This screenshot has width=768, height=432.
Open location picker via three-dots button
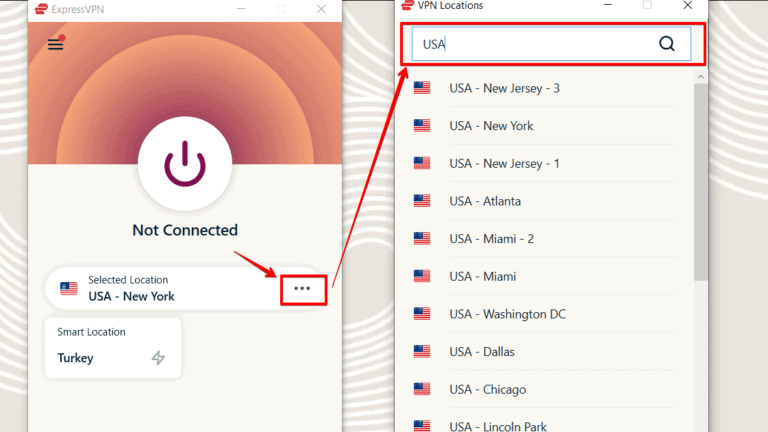pos(303,289)
